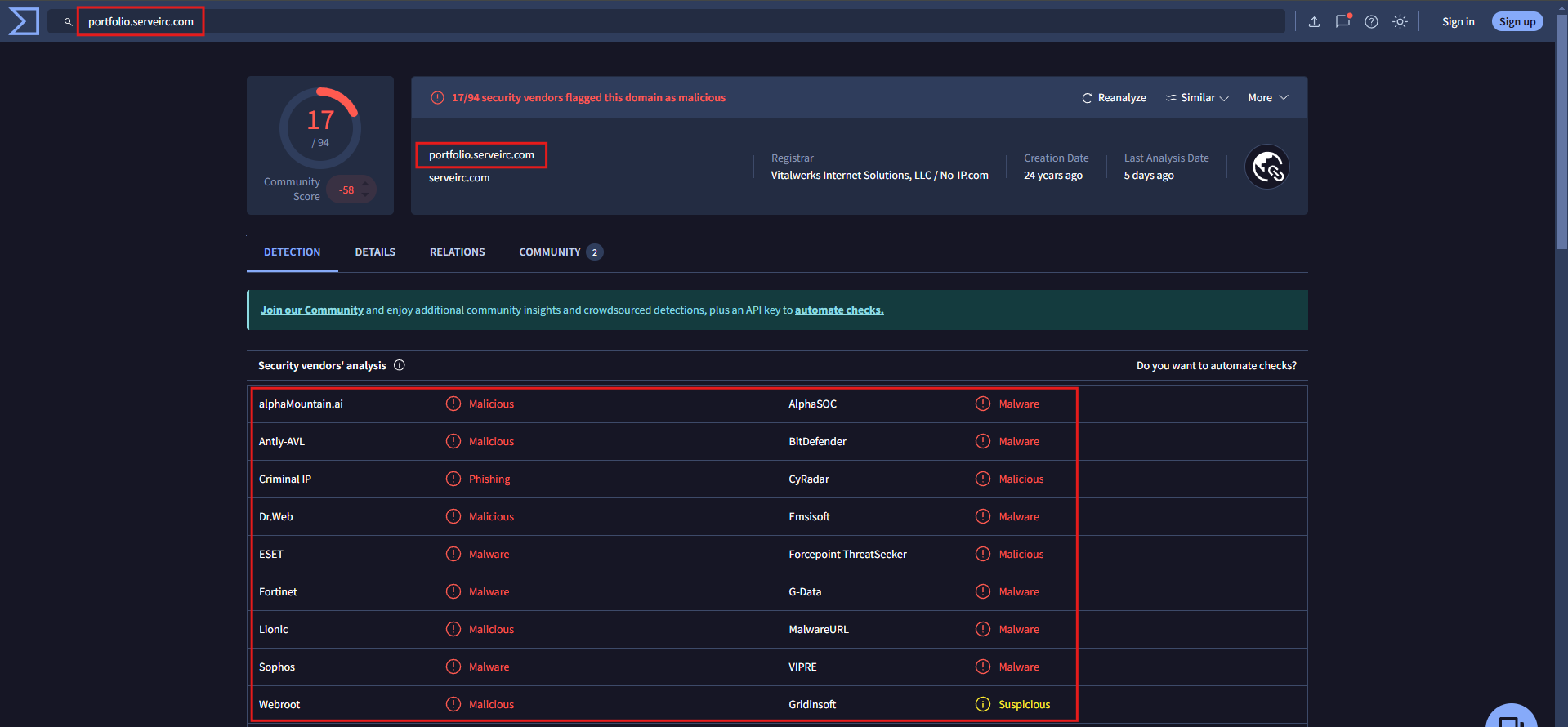Click the MalwareURL vendor name
The width and height of the screenshot is (1568, 727).
(x=819, y=630)
